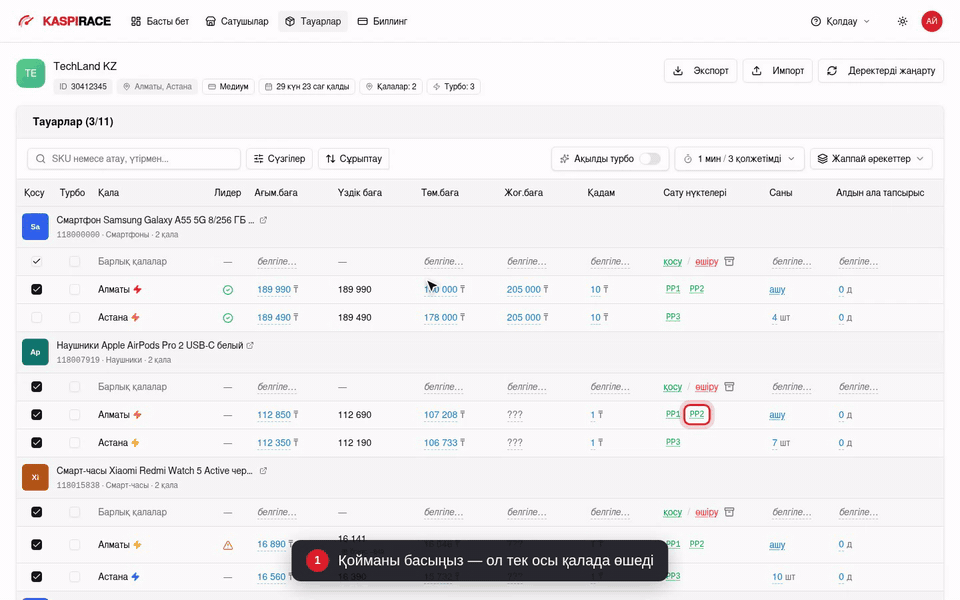Viewport: 960px width, 600px height.
Task: Enable the Ақылды турбо switch
Action: coord(650,159)
